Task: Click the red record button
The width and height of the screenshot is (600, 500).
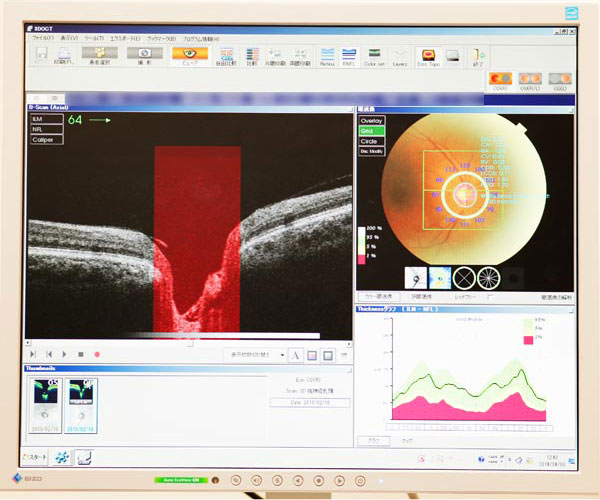Action: tap(97, 355)
